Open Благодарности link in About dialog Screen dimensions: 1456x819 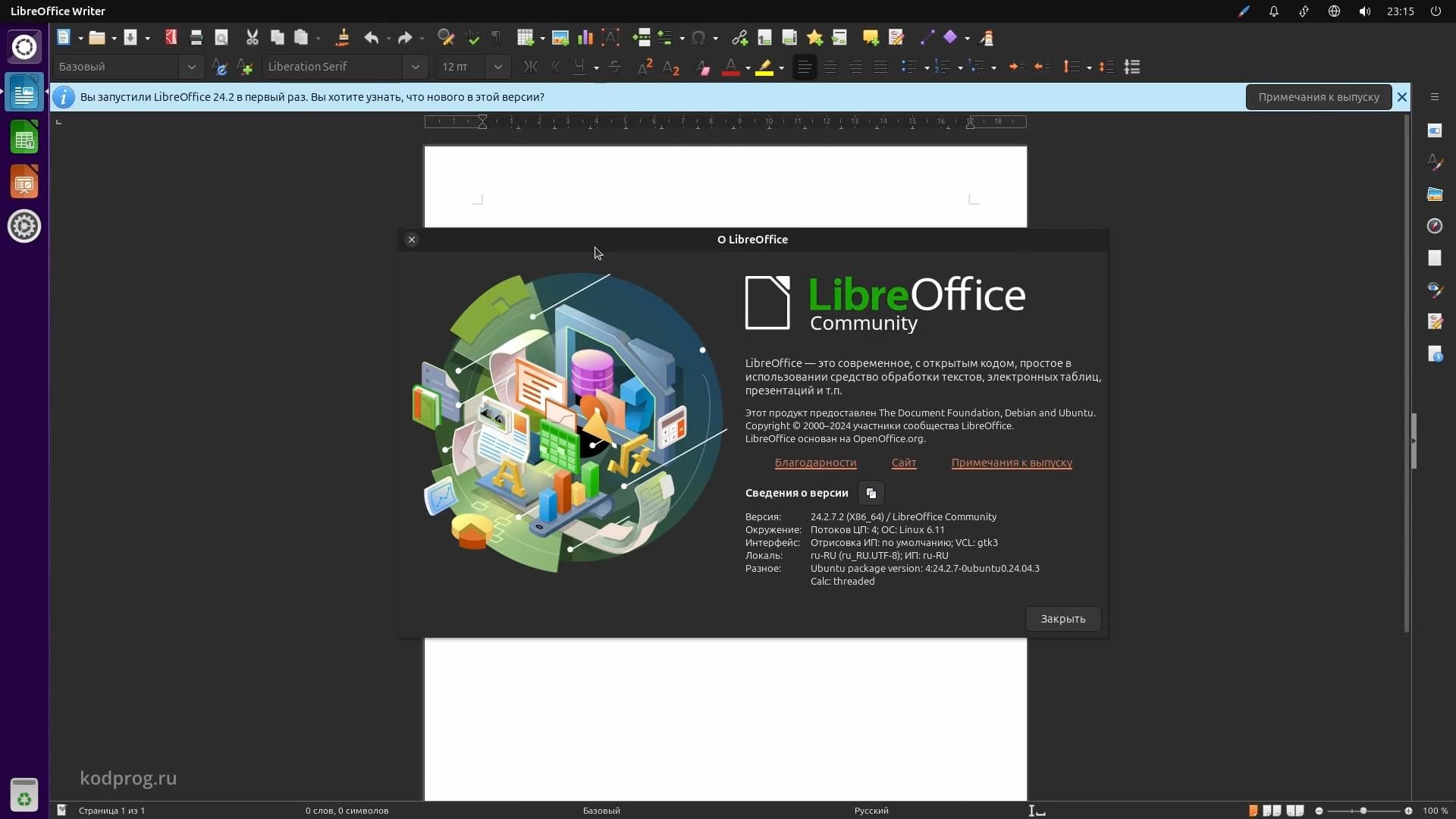coord(815,463)
